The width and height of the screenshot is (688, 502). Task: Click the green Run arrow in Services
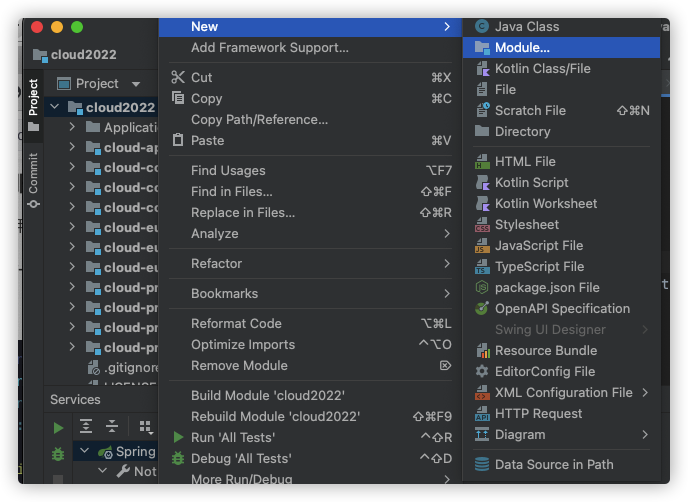click(x=58, y=428)
